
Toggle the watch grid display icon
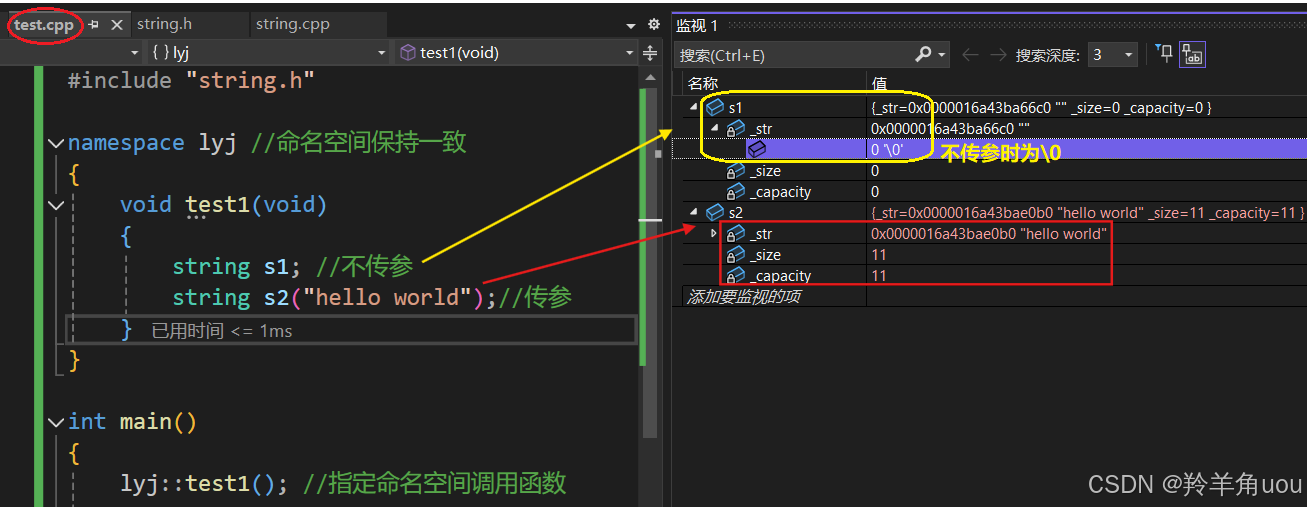coord(1192,55)
